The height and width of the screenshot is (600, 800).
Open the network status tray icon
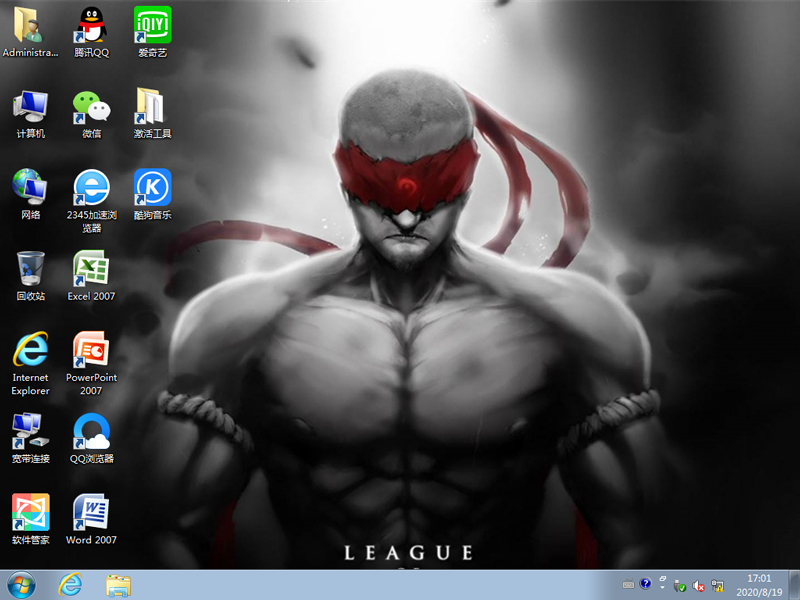(x=717, y=586)
